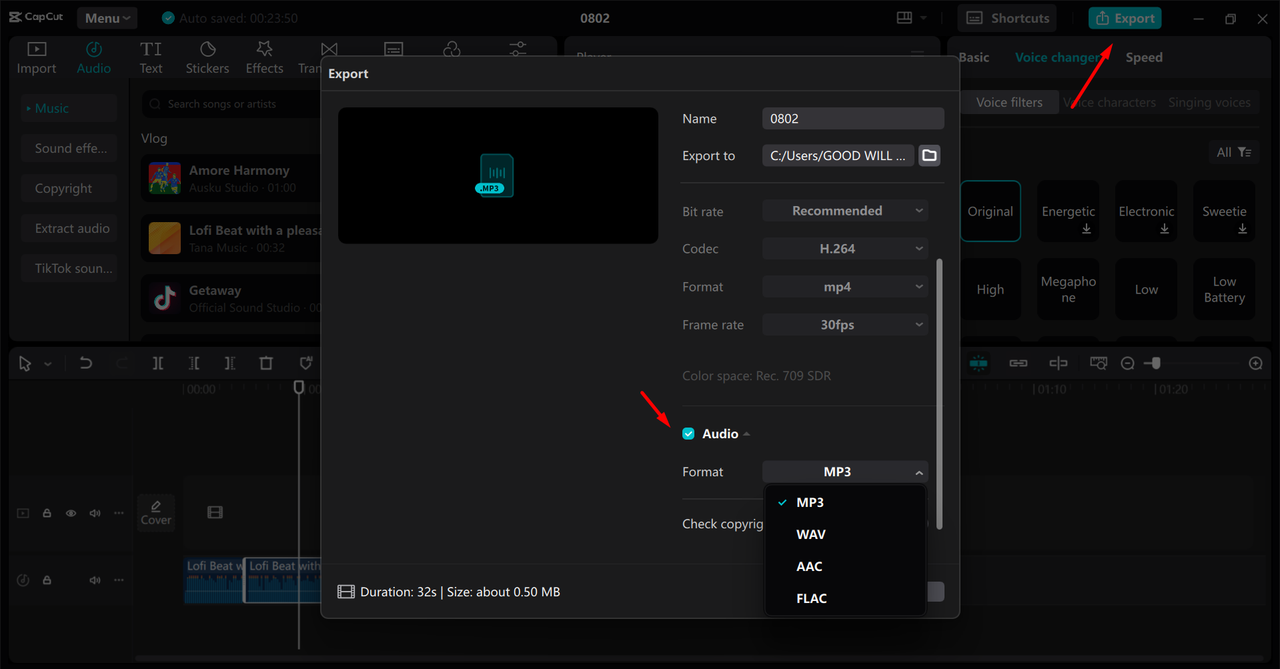
Task: Expand the select tool mode chevron
Action: pos(48,364)
